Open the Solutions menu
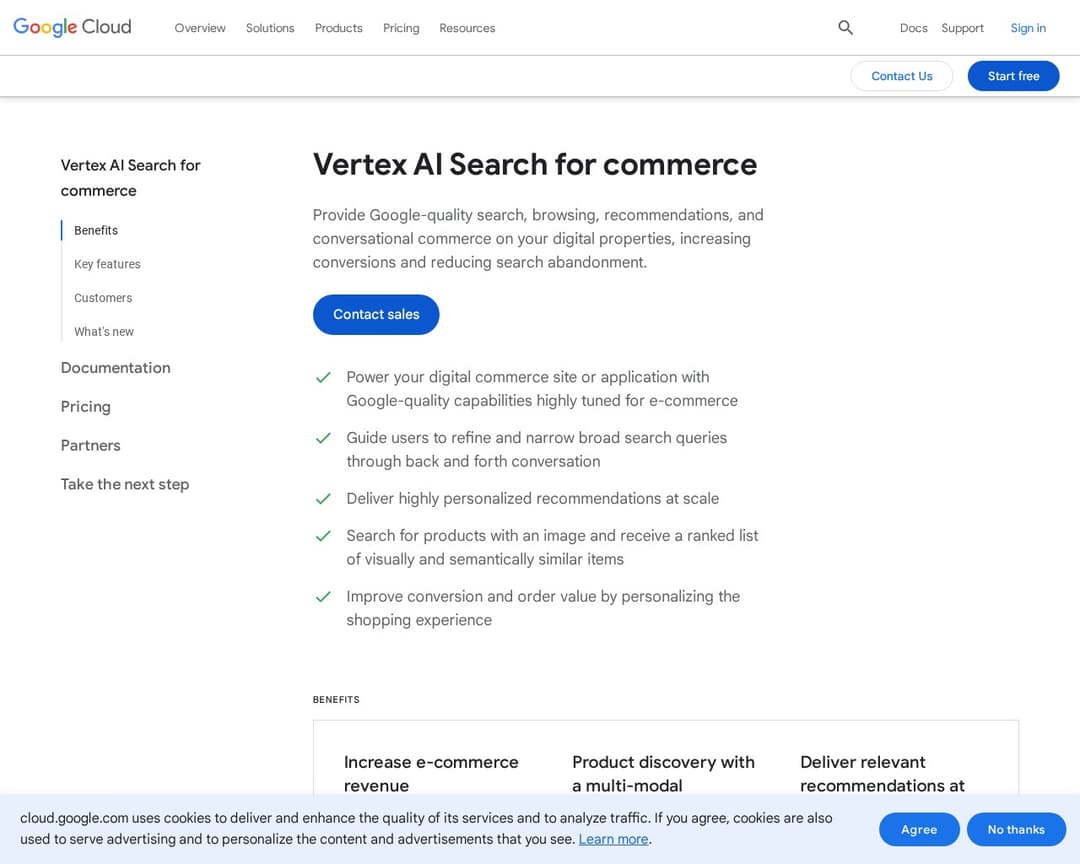Image resolution: width=1080 pixels, height=864 pixels. (x=270, y=28)
